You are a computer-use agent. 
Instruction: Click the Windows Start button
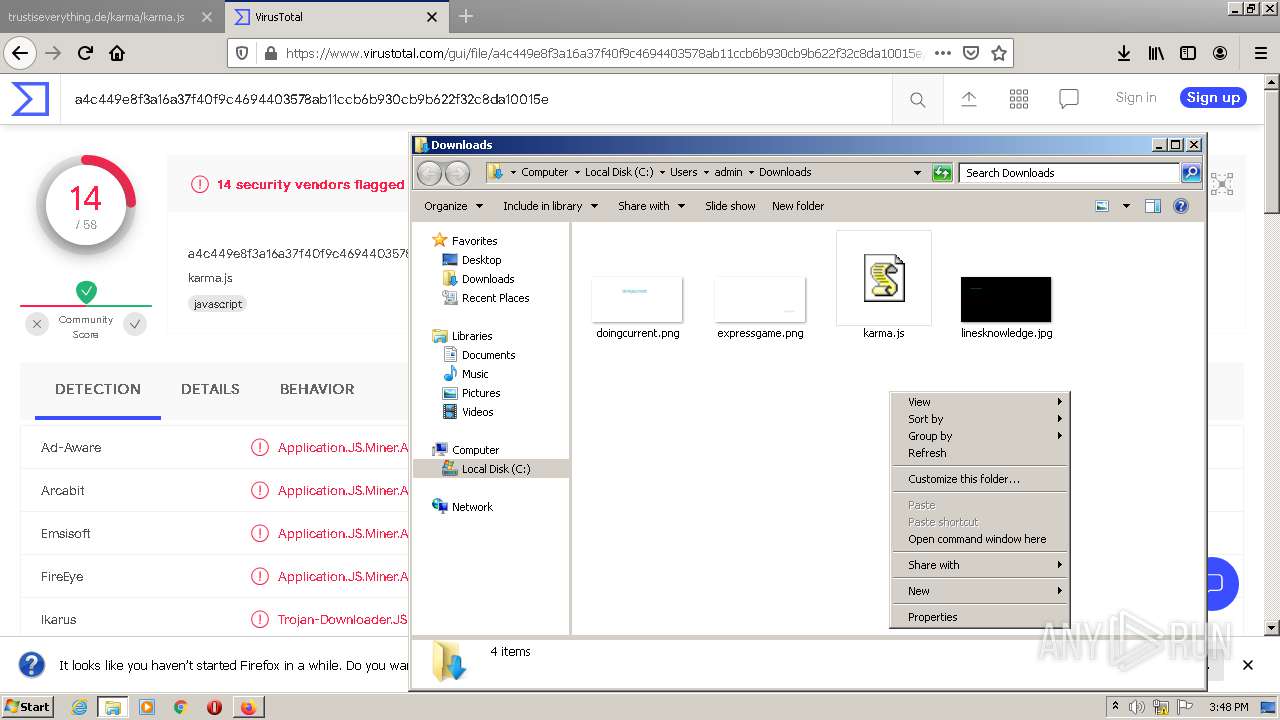28,707
